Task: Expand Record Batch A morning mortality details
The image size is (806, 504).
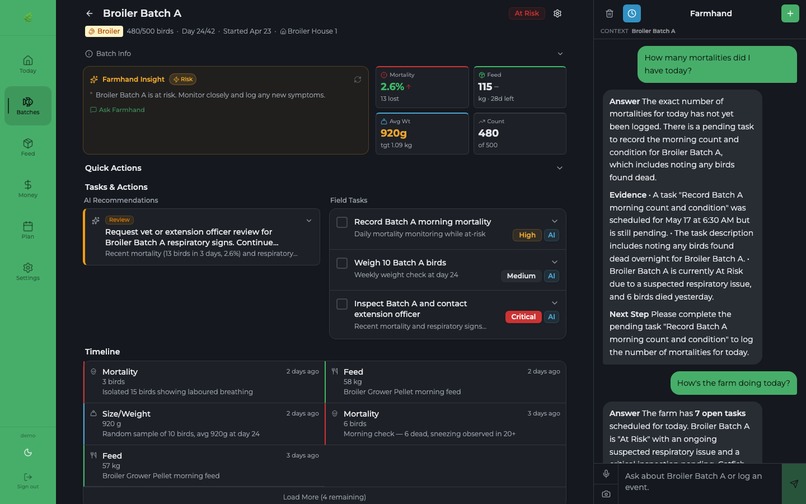Action: (x=555, y=221)
